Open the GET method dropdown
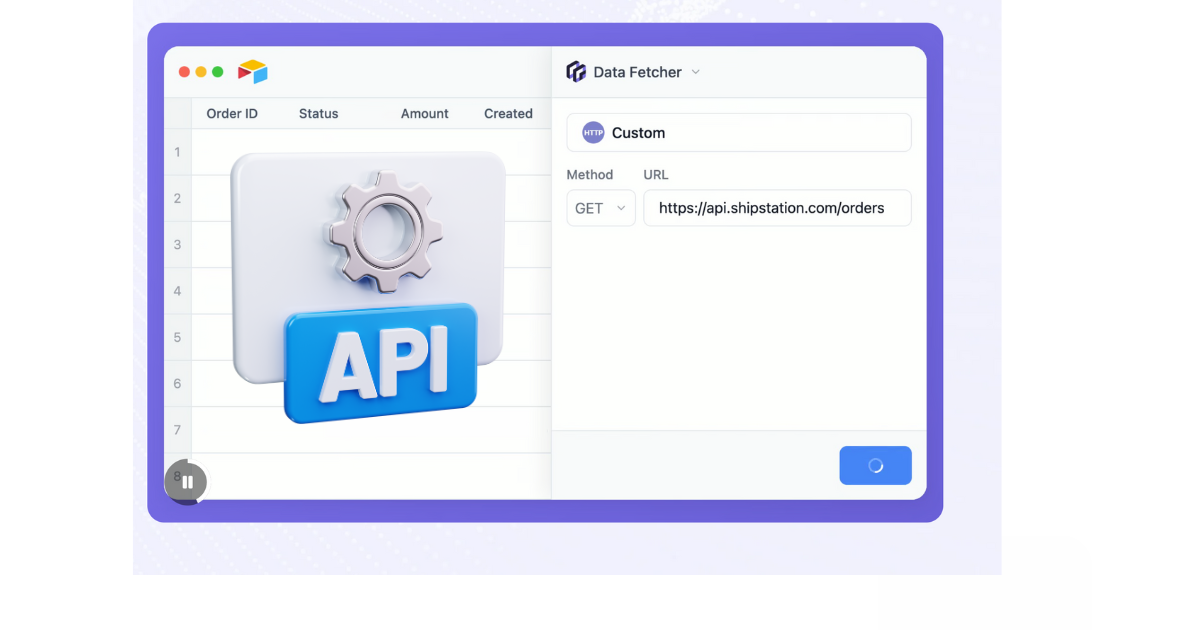 (x=601, y=208)
